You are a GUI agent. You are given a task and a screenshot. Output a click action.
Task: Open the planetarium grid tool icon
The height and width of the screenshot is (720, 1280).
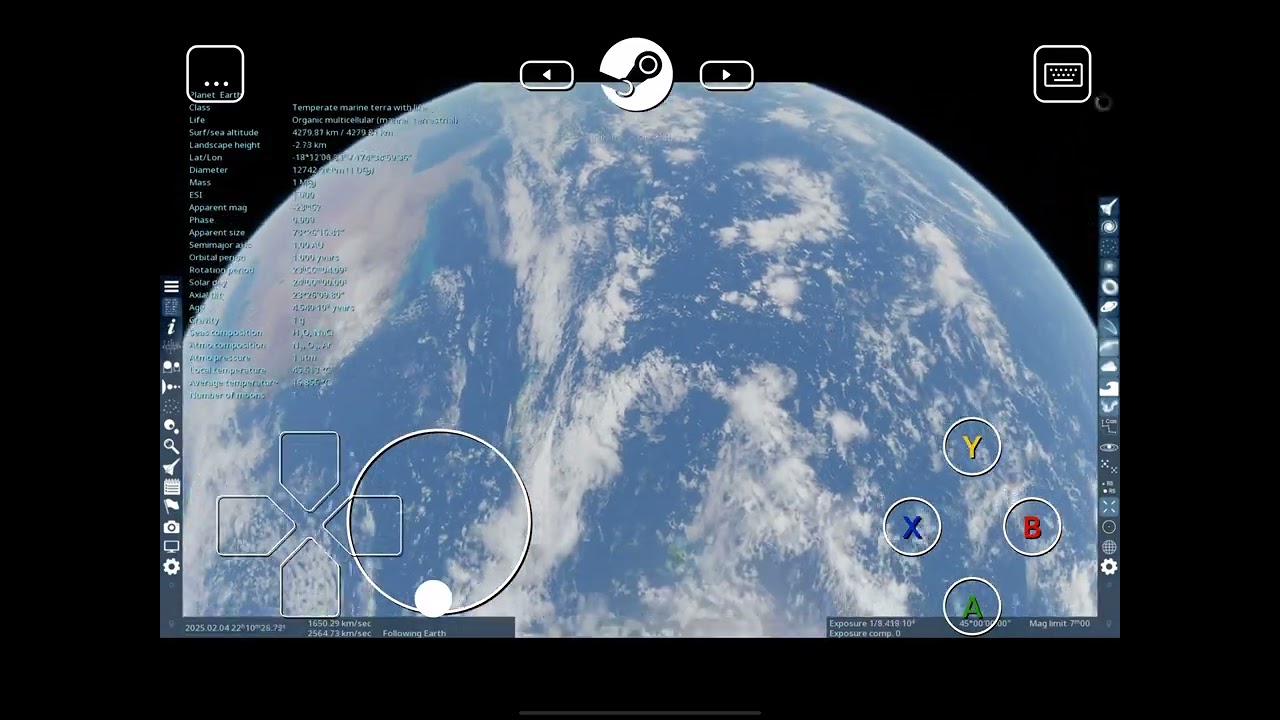171,306
